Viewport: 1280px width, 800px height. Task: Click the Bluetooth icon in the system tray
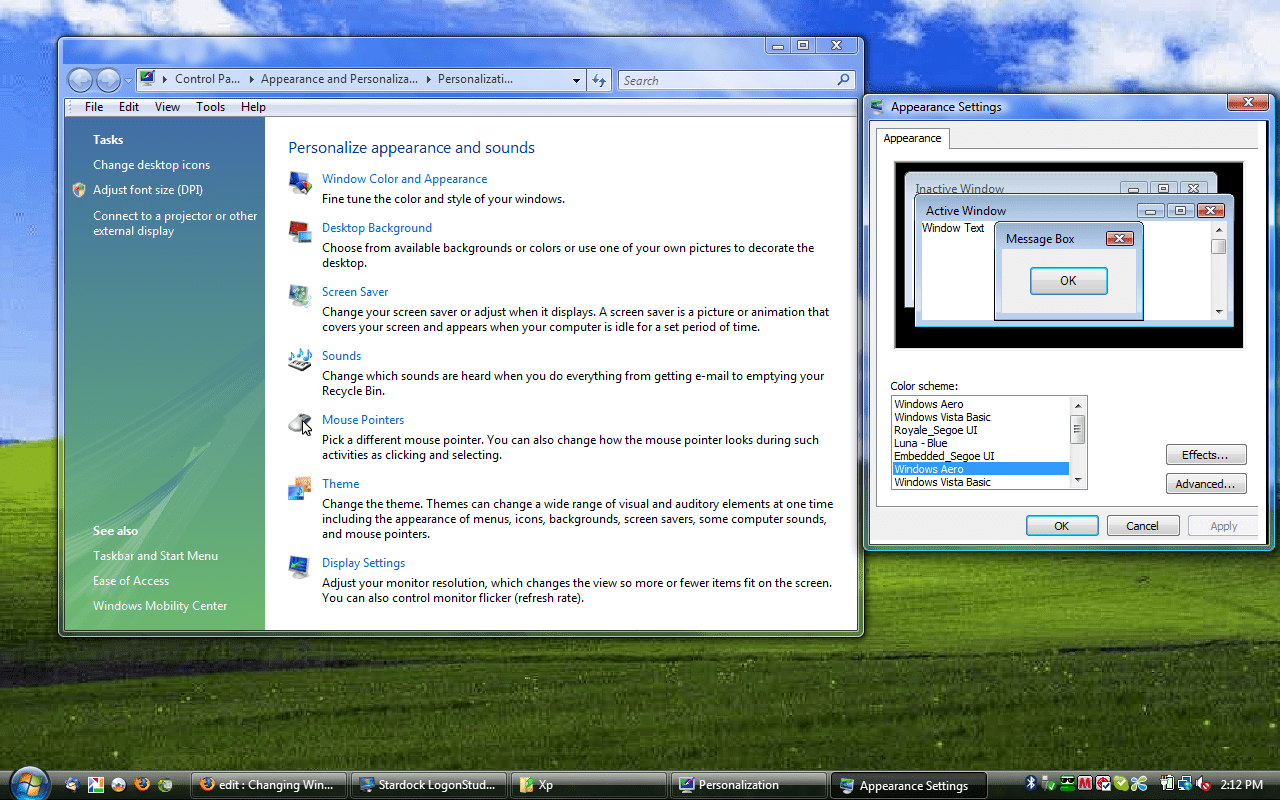tap(1030, 783)
